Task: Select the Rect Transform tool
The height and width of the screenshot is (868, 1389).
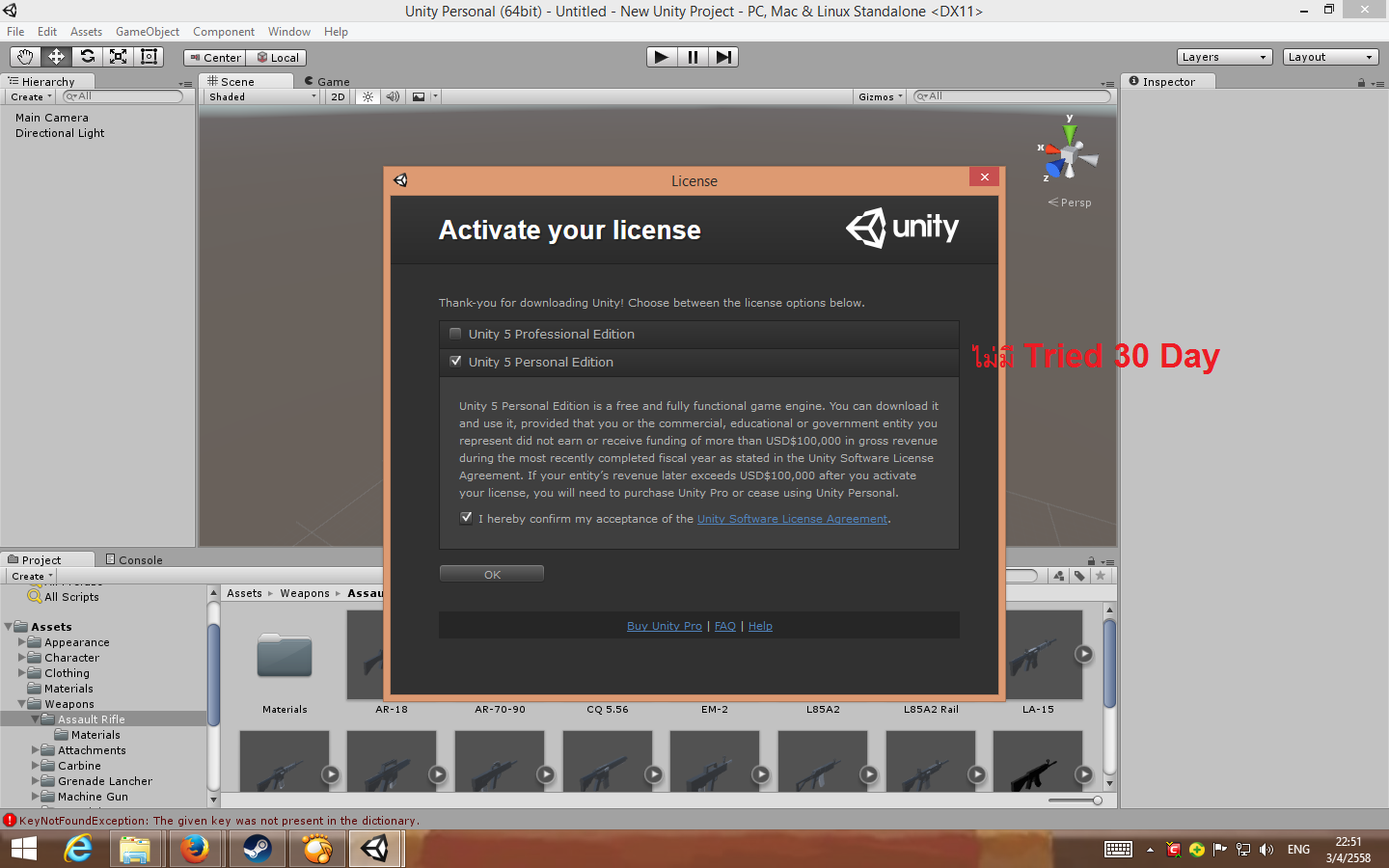Action: pos(149,57)
